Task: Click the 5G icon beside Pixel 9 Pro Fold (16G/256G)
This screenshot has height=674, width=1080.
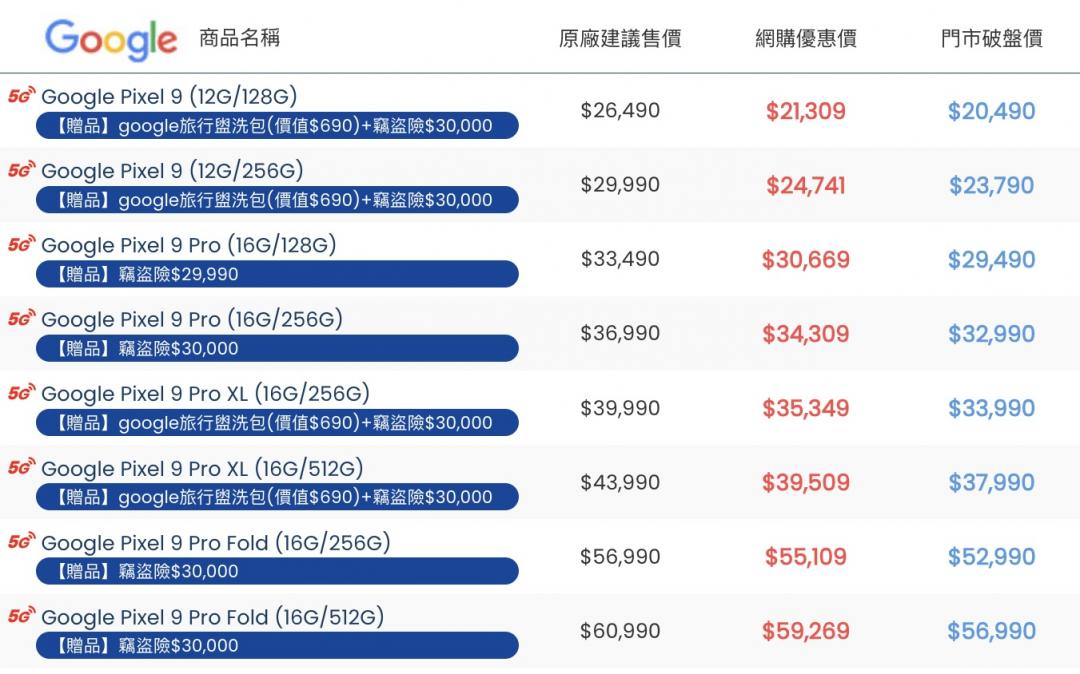Action: click(22, 542)
